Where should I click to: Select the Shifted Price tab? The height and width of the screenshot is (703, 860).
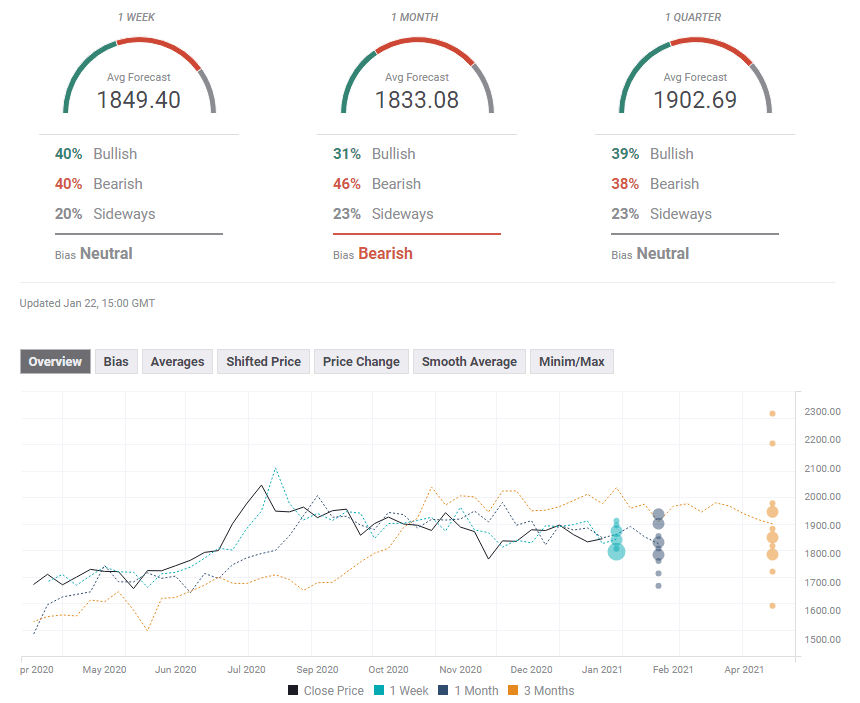tap(263, 362)
